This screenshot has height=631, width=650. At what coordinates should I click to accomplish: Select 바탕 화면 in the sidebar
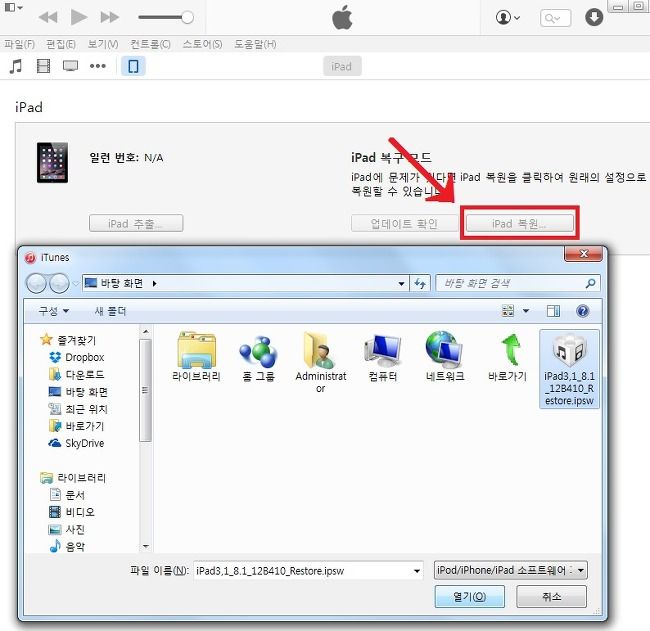click(79, 391)
